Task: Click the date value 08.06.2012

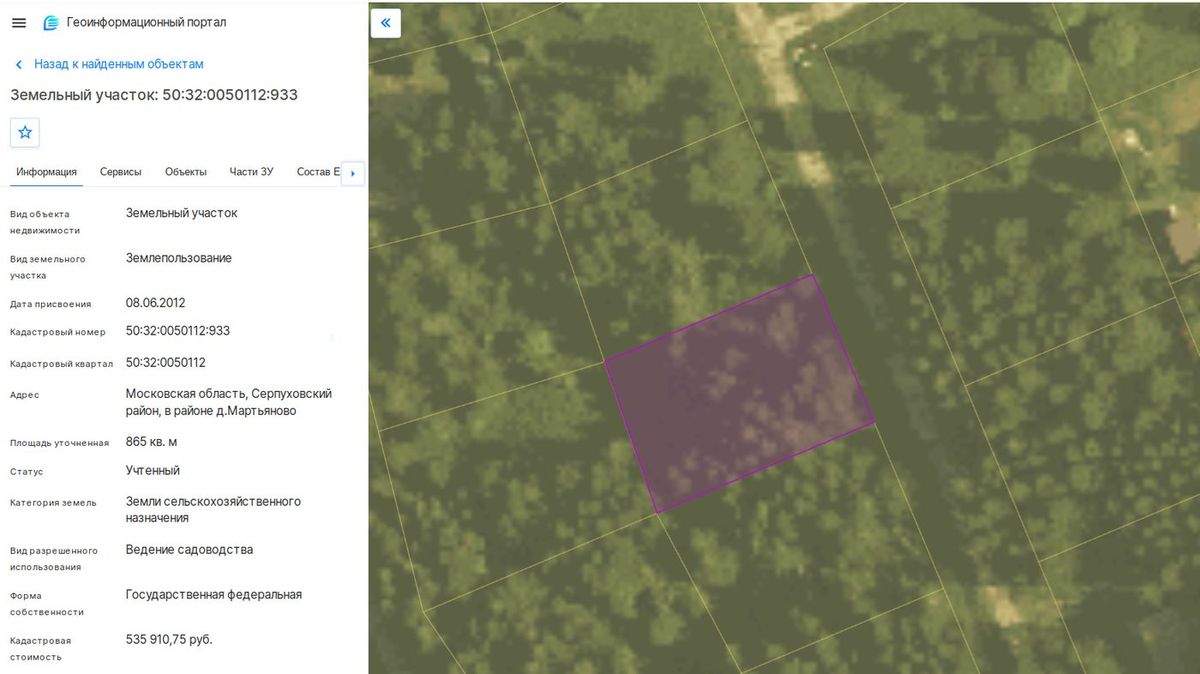Action: point(156,303)
